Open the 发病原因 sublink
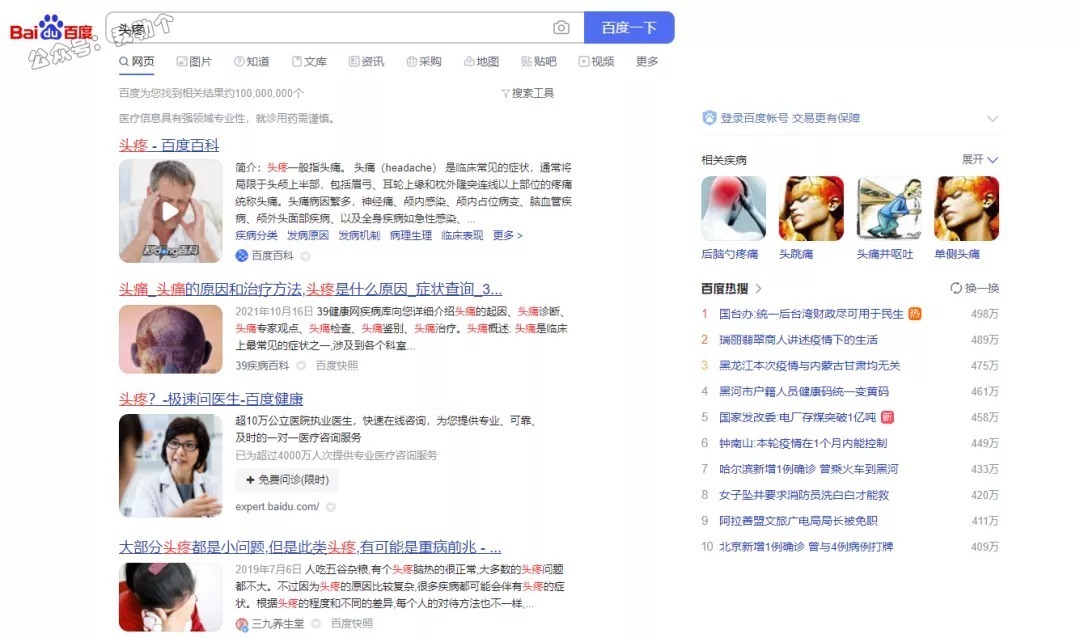 (308, 236)
